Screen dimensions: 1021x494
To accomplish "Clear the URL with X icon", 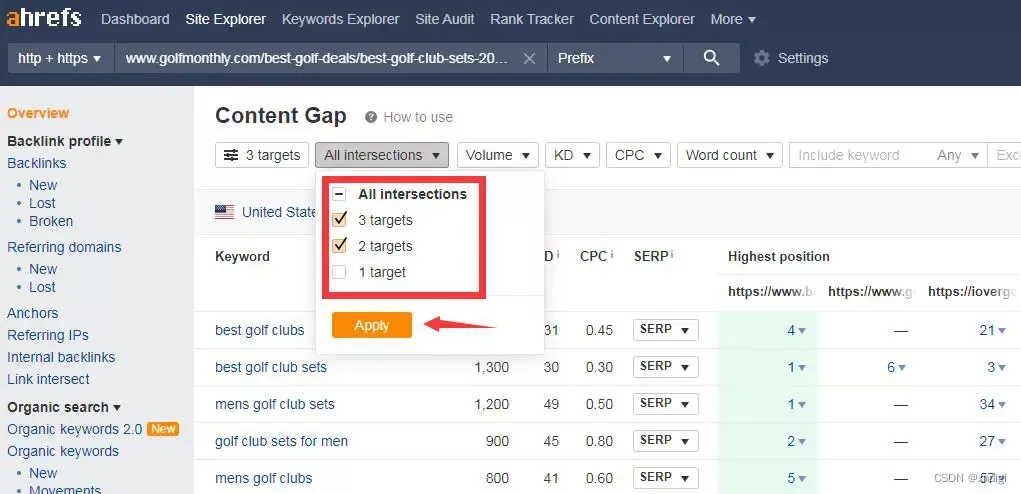I will coord(529,58).
